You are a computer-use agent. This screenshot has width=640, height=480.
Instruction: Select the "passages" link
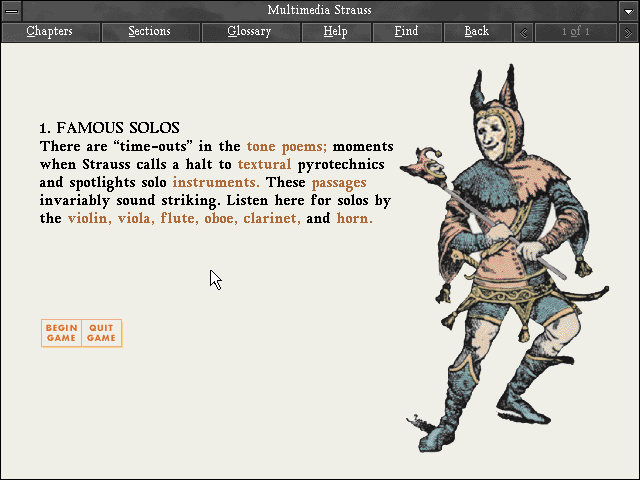(x=338, y=182)
